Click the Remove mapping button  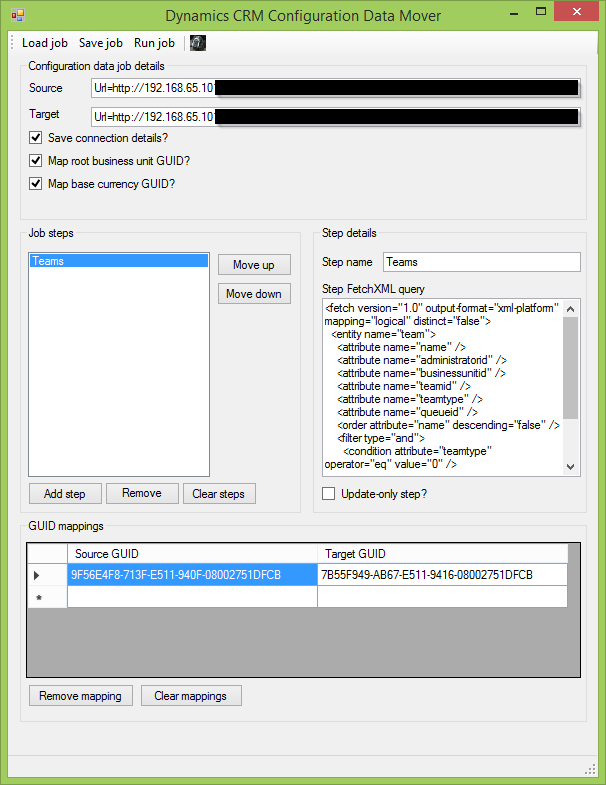tap(81, 696)
